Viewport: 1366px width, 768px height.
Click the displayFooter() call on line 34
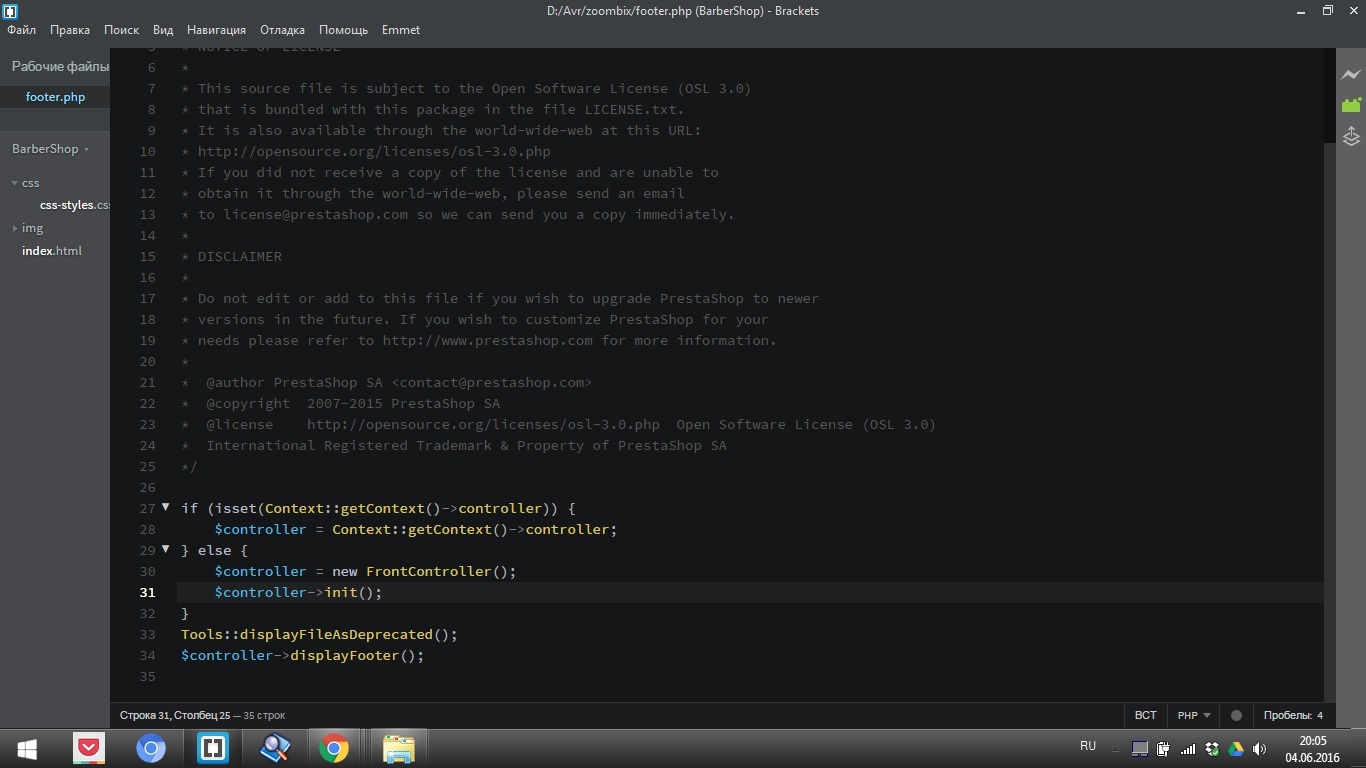pos(357,655)
